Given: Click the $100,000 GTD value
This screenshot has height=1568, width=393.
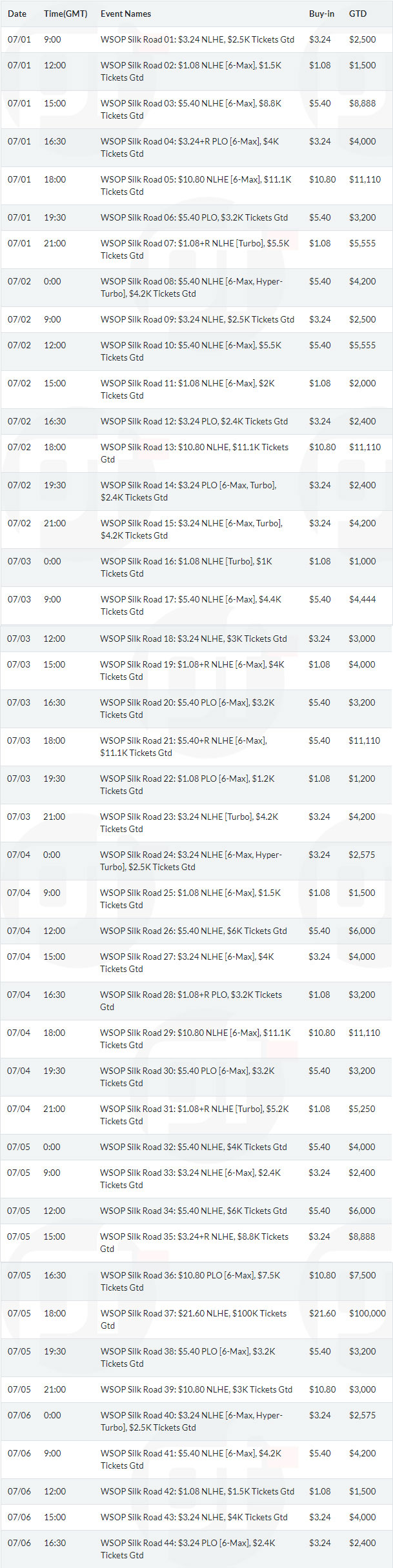Looking at the screenshot, I should [x=367, y=1313].
